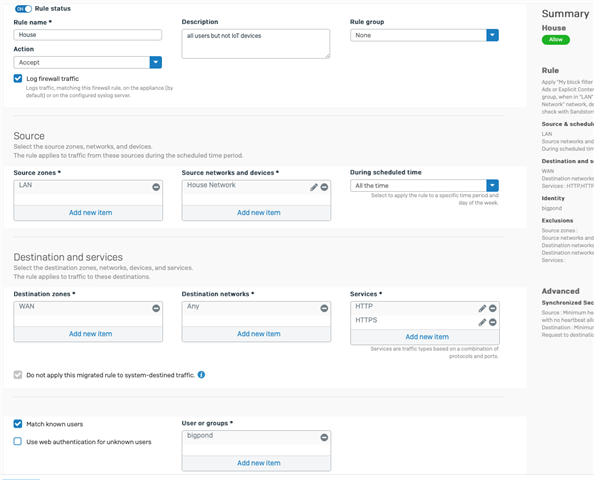Edit the HTTP service entry
This screenshot has height=480, width=594.
[482, 308]
